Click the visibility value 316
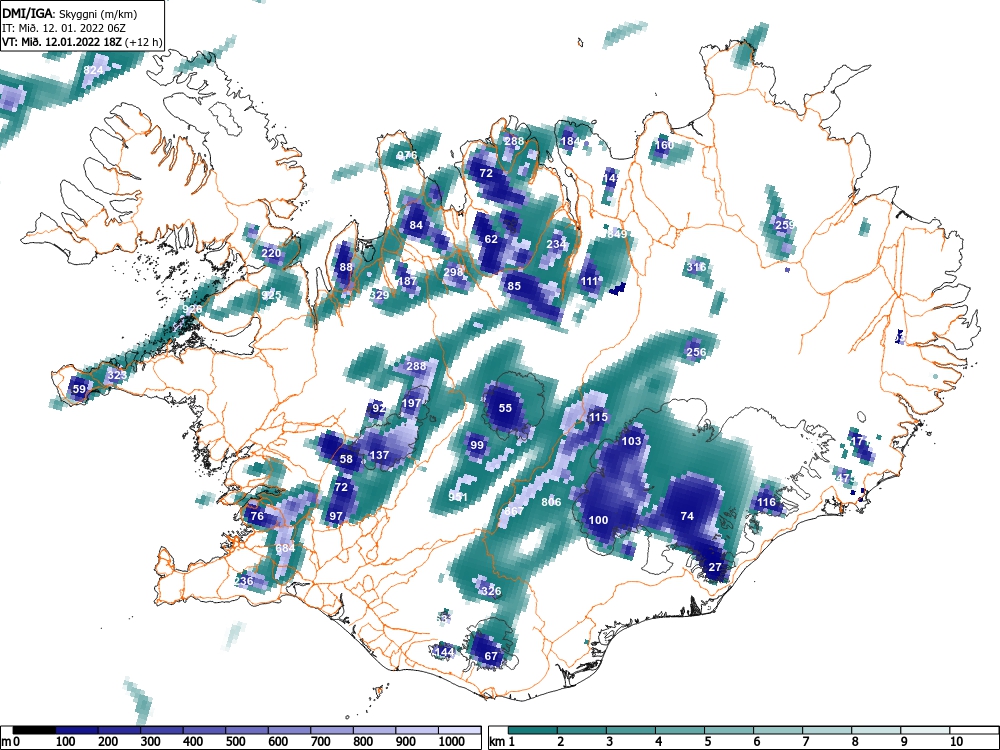 696,267
